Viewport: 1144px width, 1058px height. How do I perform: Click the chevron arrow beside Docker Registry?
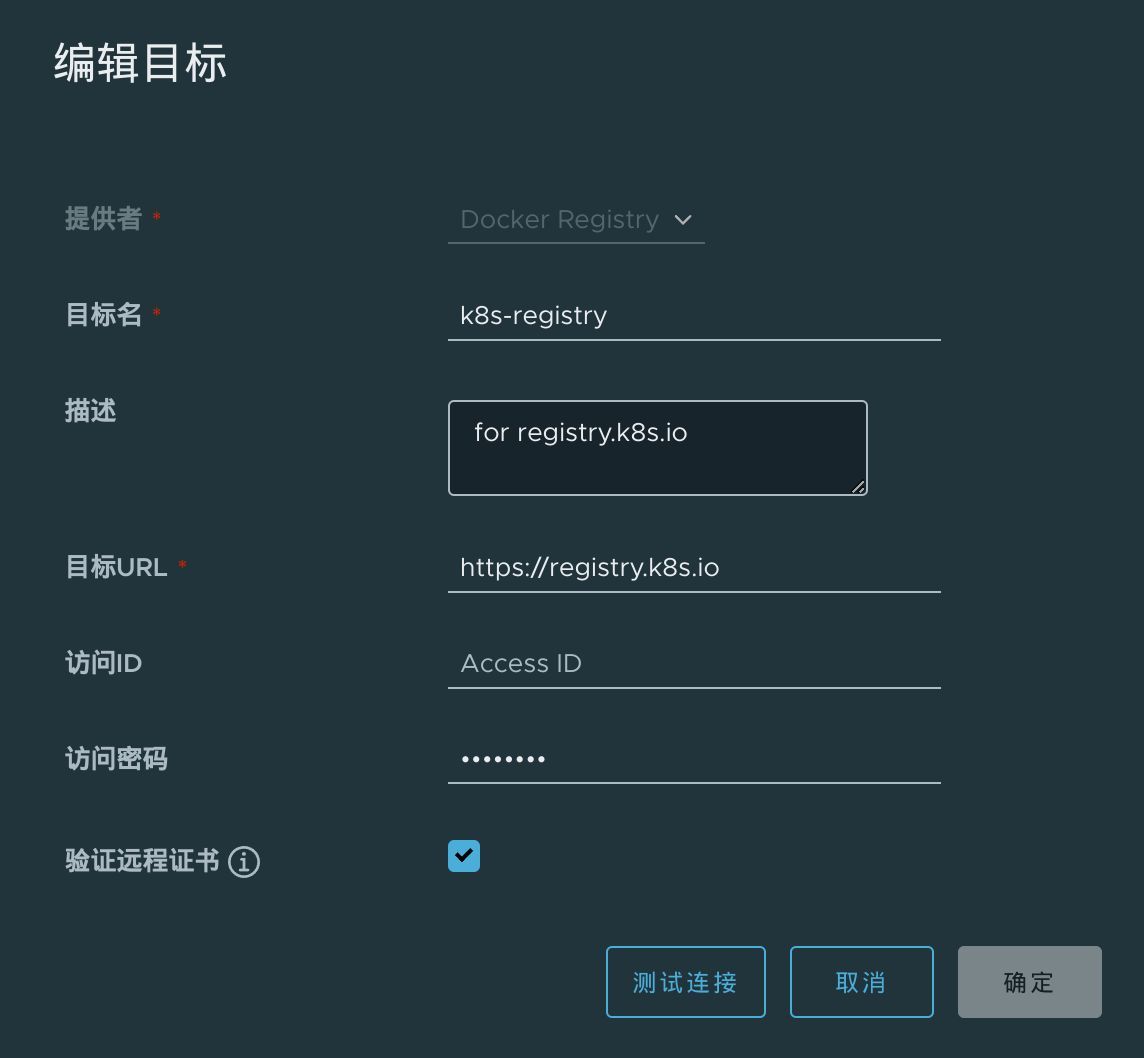684,220
